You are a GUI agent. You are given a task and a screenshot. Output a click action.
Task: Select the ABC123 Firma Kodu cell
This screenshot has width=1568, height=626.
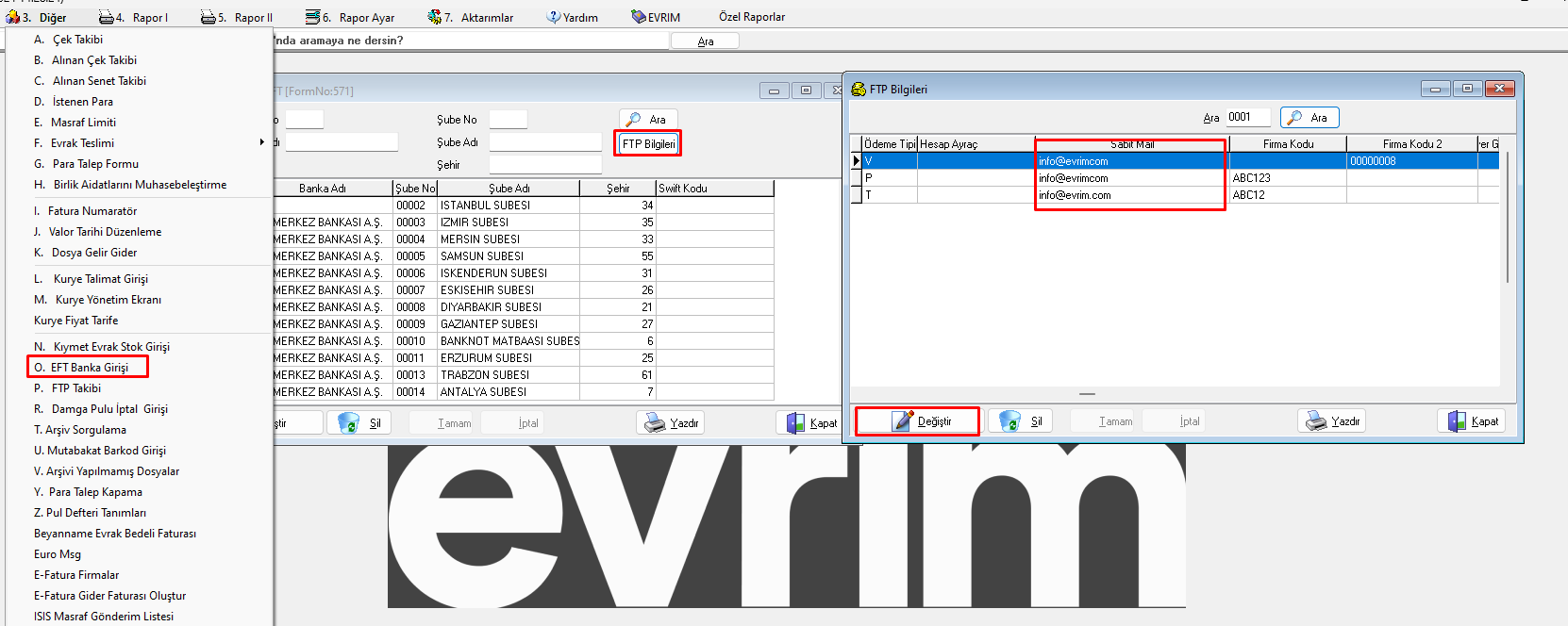point(1288,178)
